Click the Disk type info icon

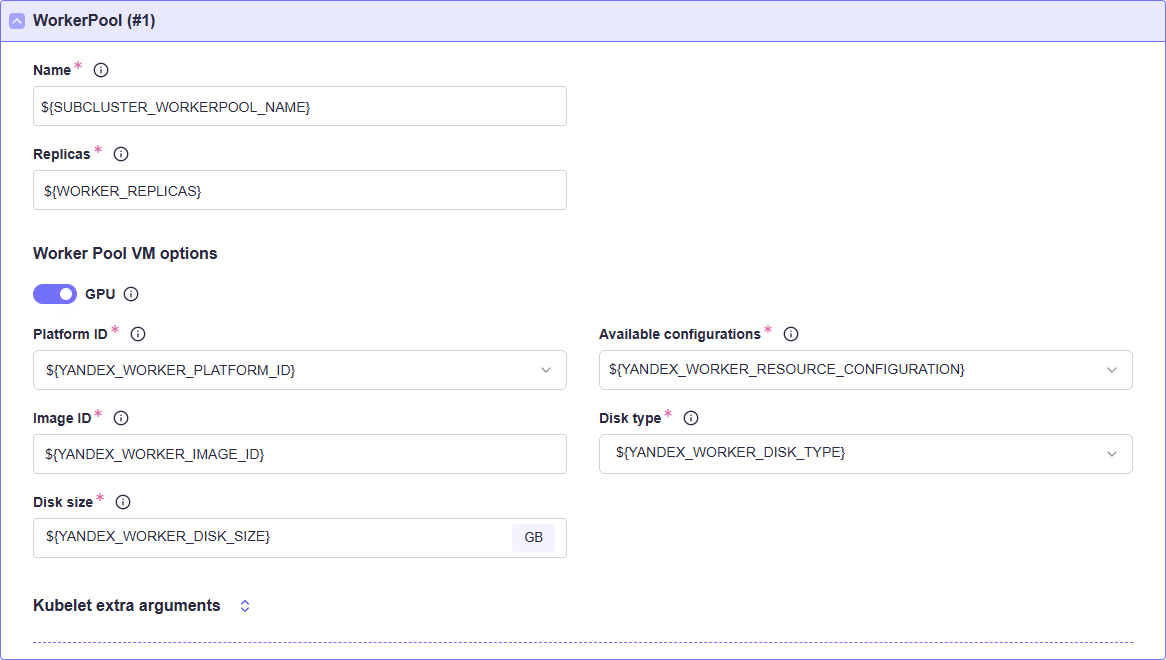691,418
